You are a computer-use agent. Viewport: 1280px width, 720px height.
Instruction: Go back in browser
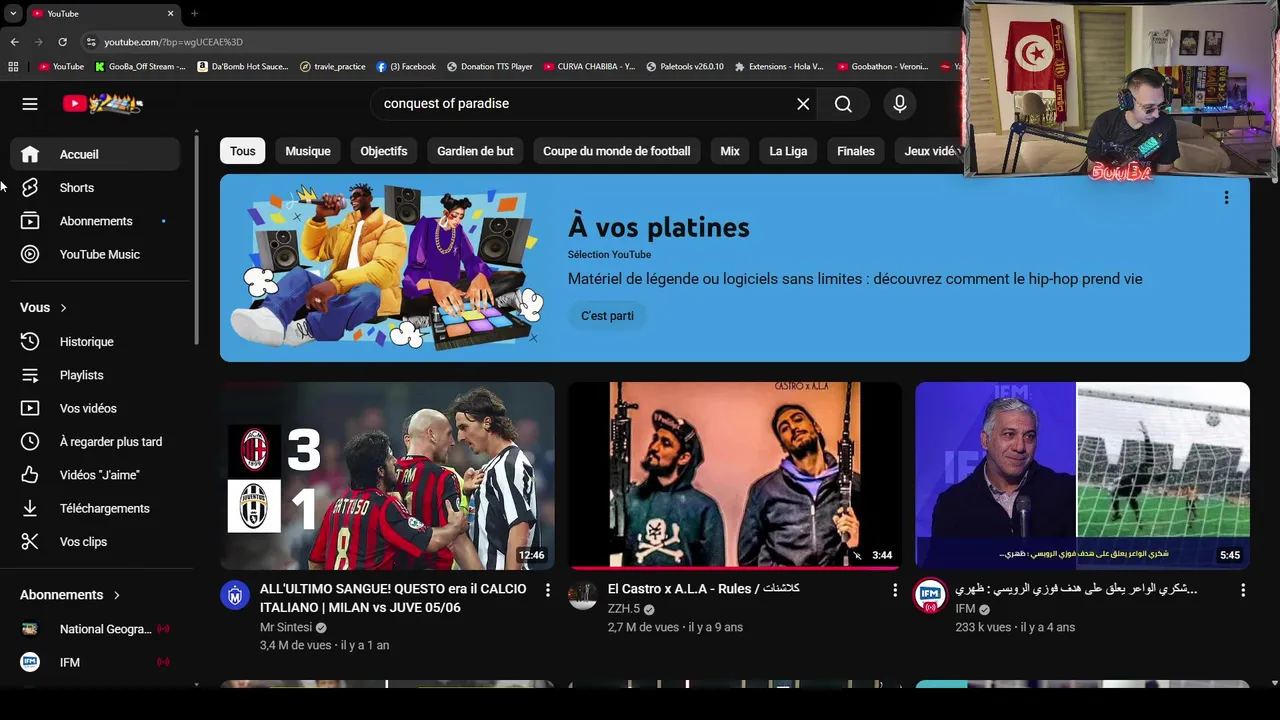point(14,42)
